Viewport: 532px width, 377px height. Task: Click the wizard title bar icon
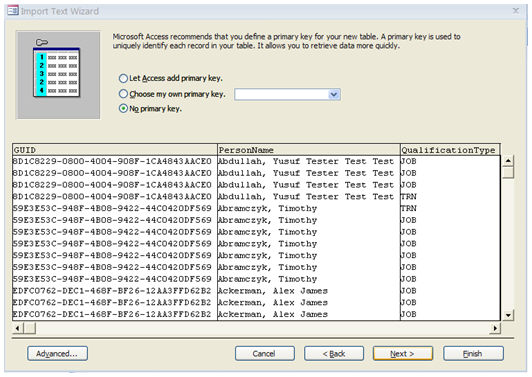(x=13, y=11)
